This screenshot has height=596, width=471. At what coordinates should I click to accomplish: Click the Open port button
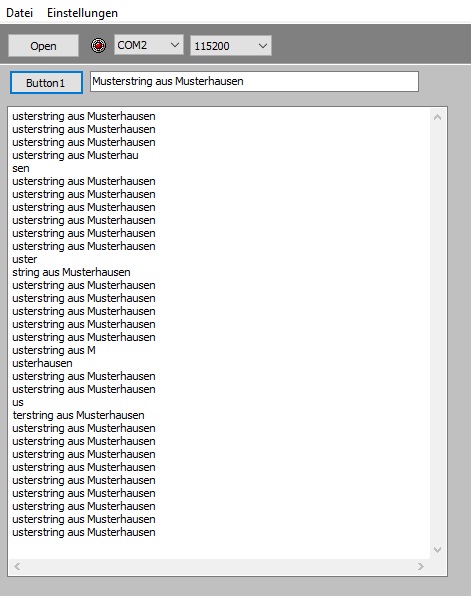click(x=43, y=46)
